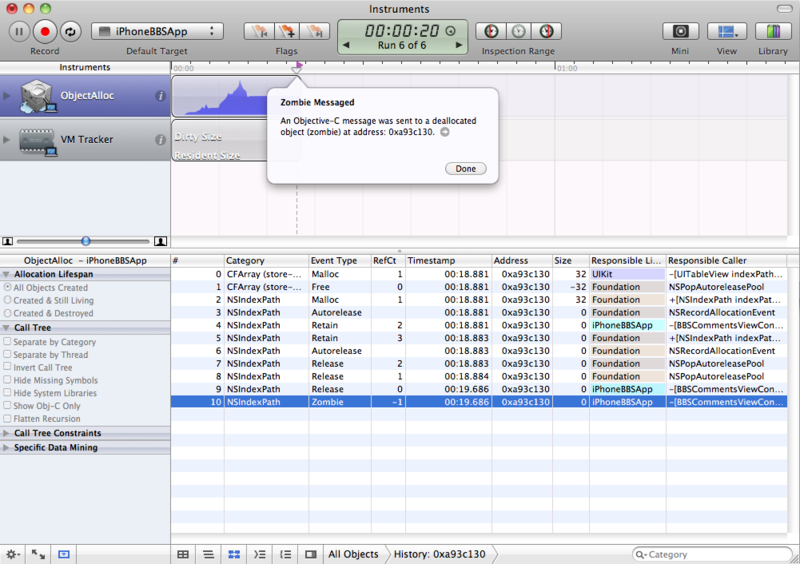Select row 10 NSIndexPath Zombie event
Screen dimensions: 800x564
[x=479, y=402]
